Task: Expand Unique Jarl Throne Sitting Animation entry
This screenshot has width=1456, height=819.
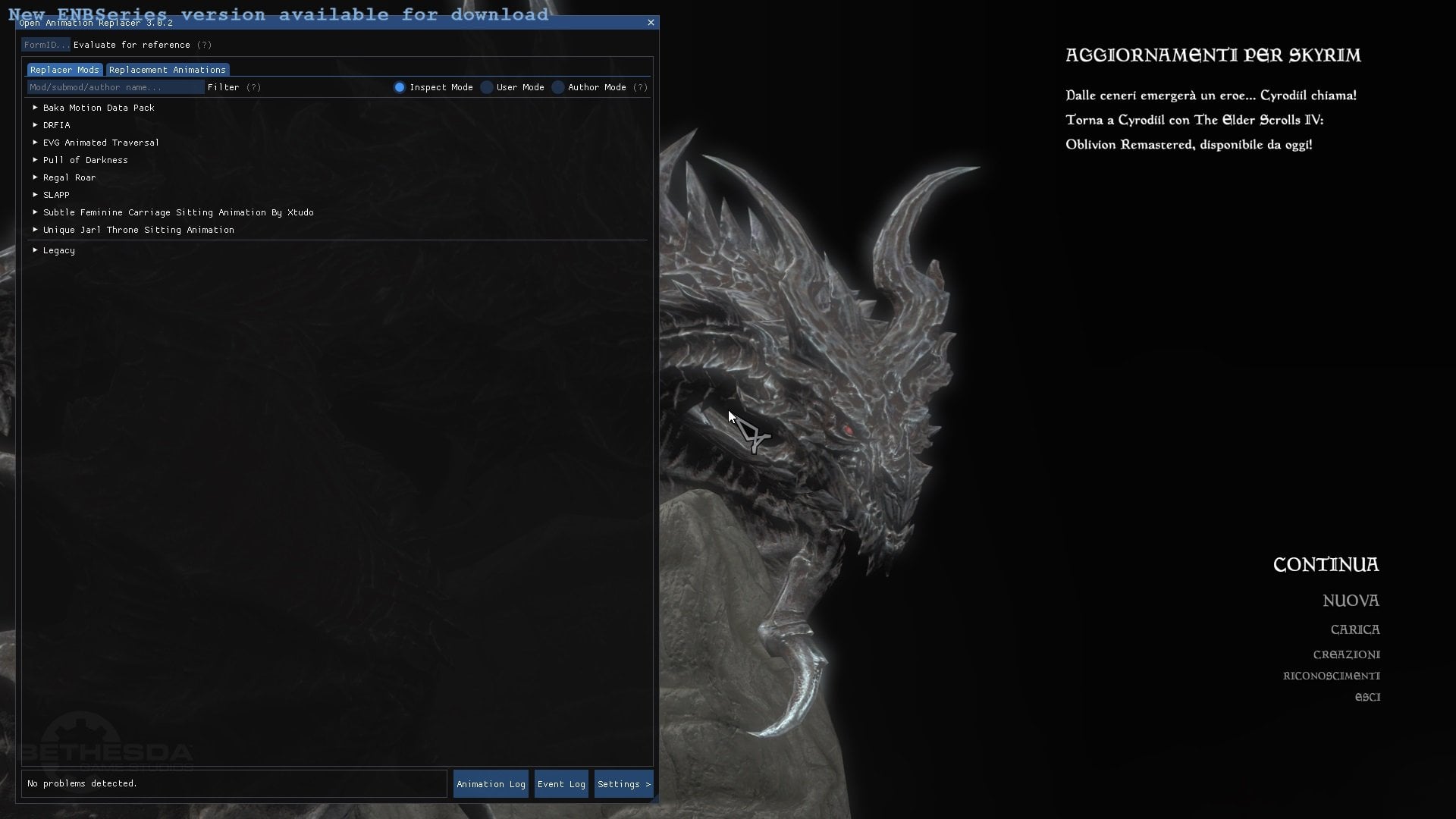Action: click(35, 230)
